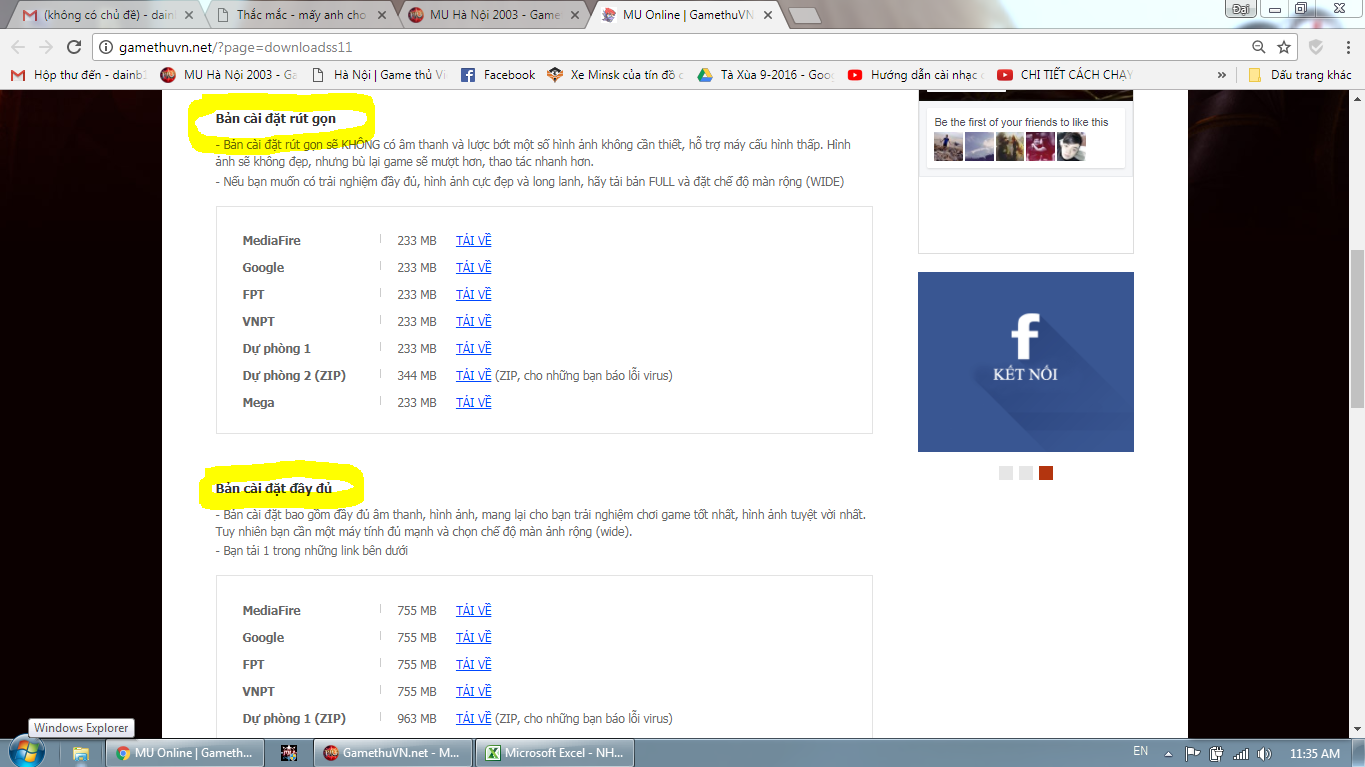The width and height of the screenshot is (1365, 767).
Task: Open the Facebook bookmark in the bookmarks bar
Action: coord(498,75)
